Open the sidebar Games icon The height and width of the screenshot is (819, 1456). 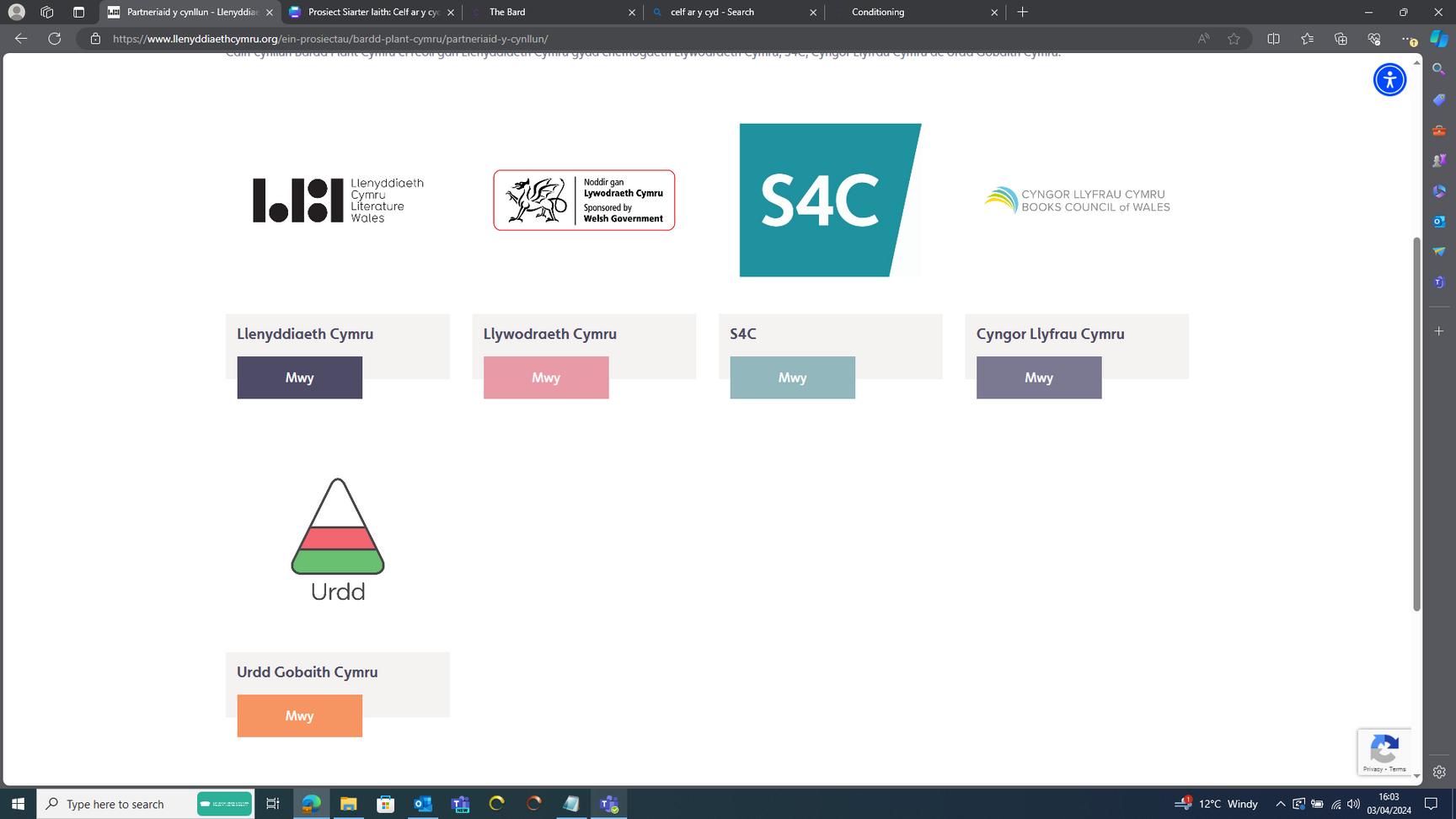coord(1439,160)
